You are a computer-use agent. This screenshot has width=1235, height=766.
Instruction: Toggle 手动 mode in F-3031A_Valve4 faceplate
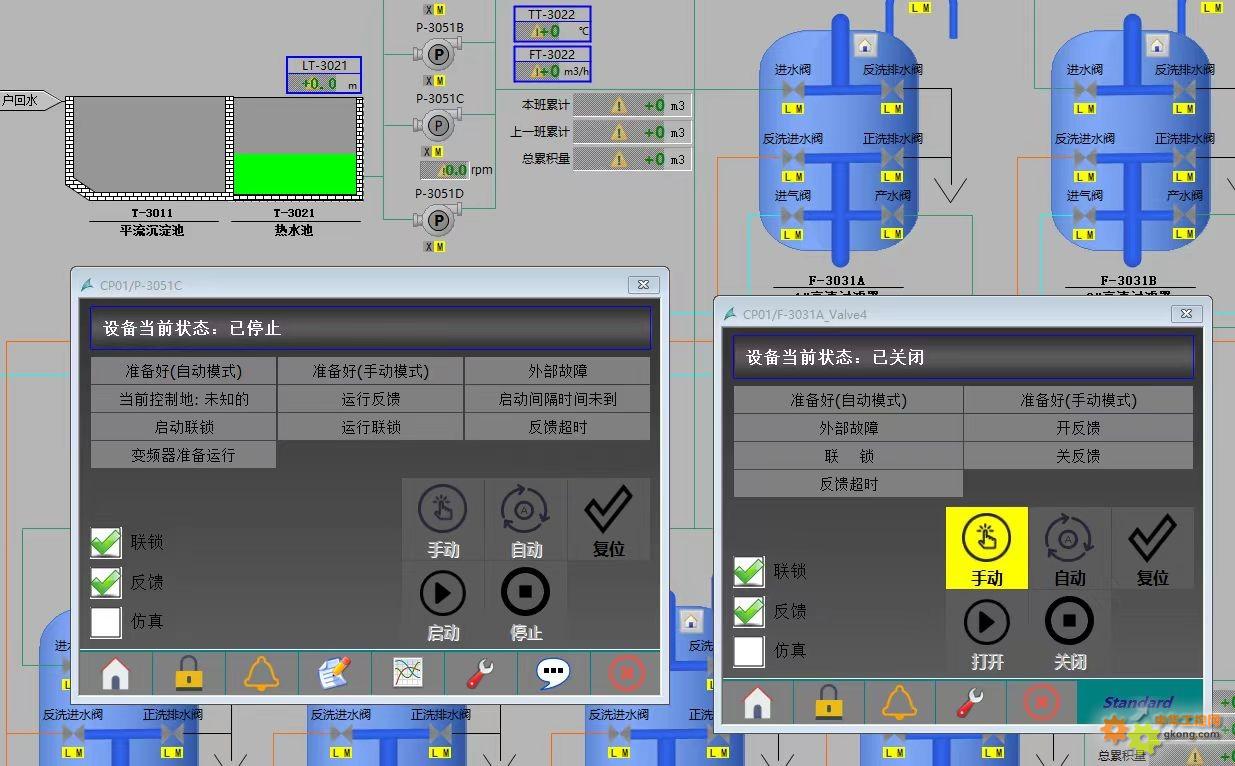click(987, 548)
